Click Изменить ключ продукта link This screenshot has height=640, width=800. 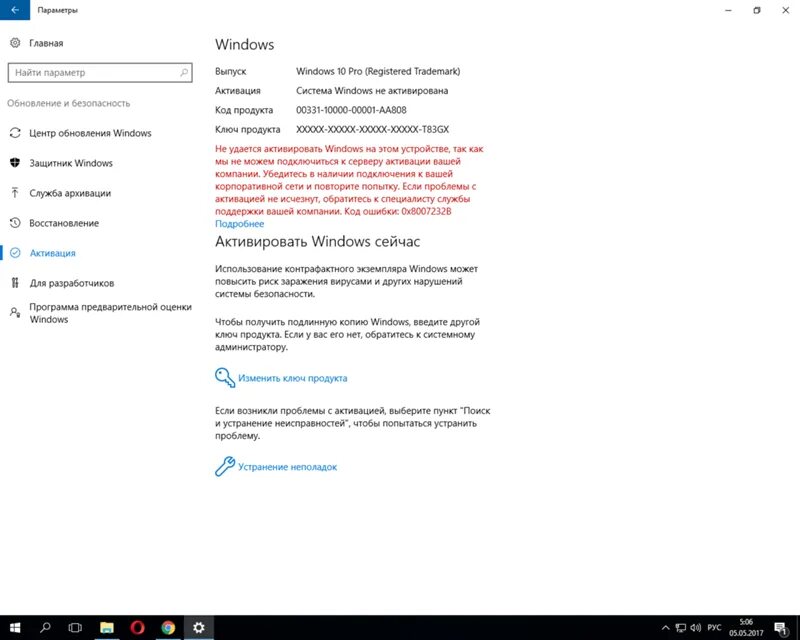point(292,379)
